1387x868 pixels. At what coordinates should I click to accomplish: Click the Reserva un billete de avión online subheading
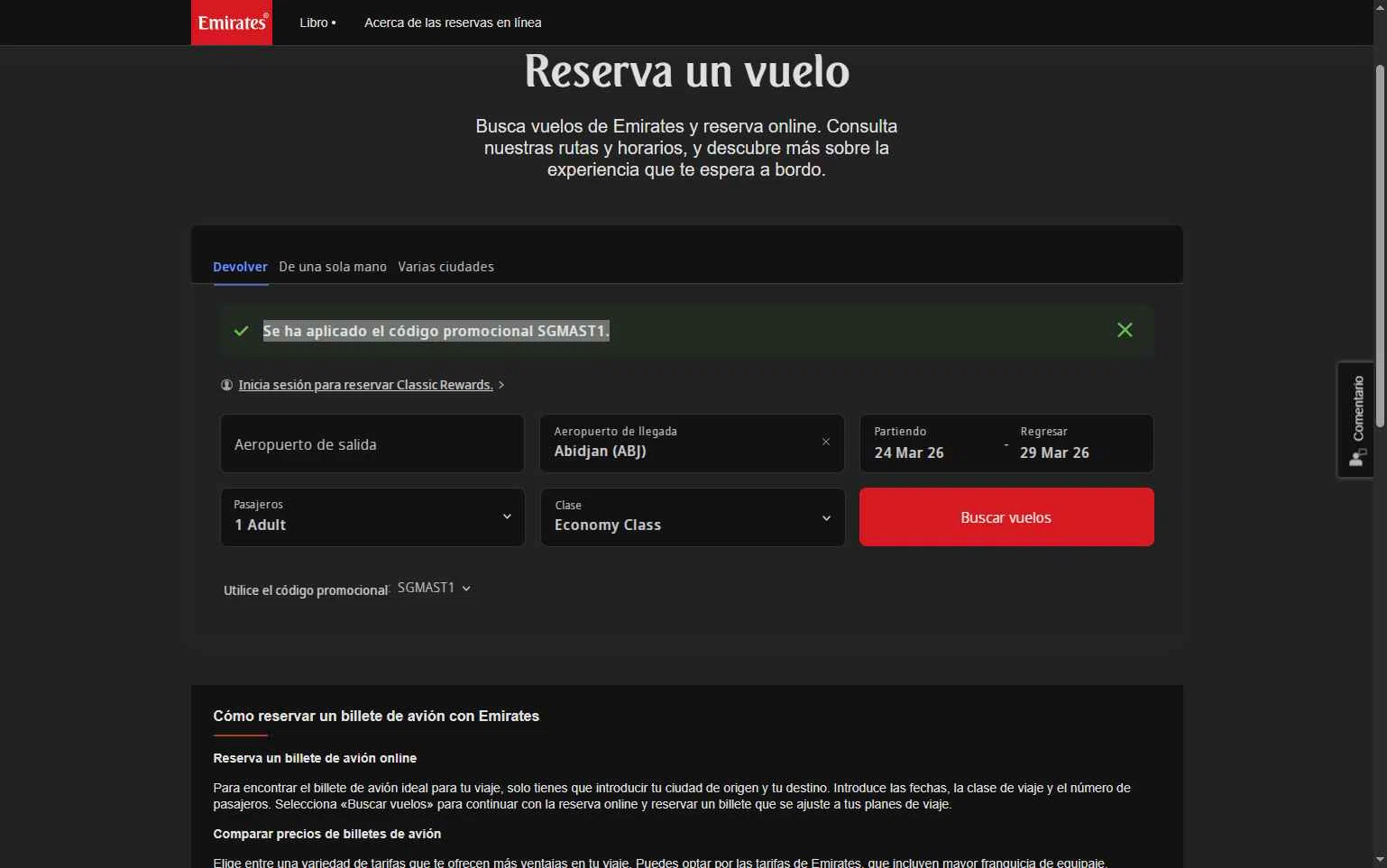coord(315,758)
